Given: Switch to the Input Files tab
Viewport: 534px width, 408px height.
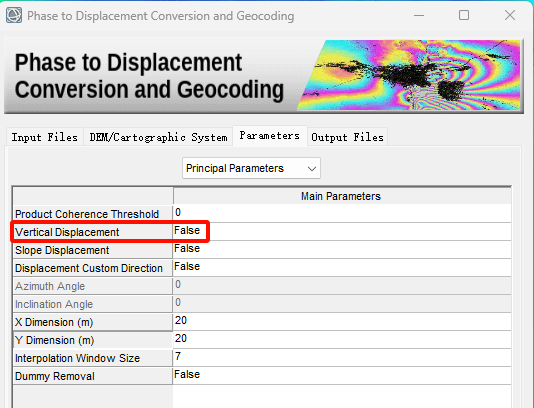Looking at the screenshot, I should point(45,137).
